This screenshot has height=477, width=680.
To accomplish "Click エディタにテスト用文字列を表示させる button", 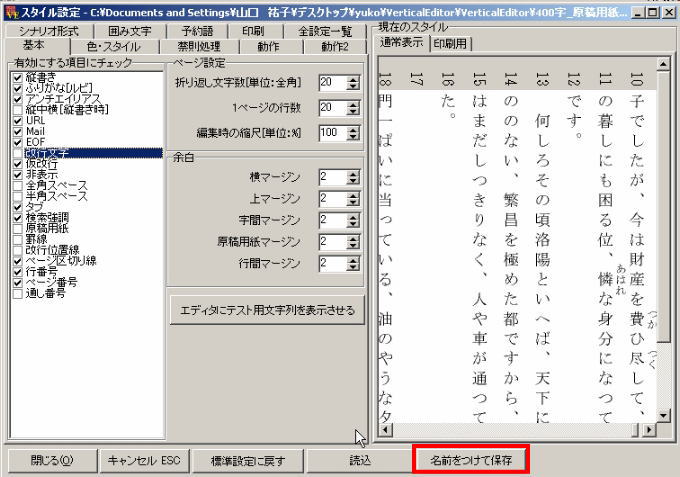I will click(x=267, y=310).
